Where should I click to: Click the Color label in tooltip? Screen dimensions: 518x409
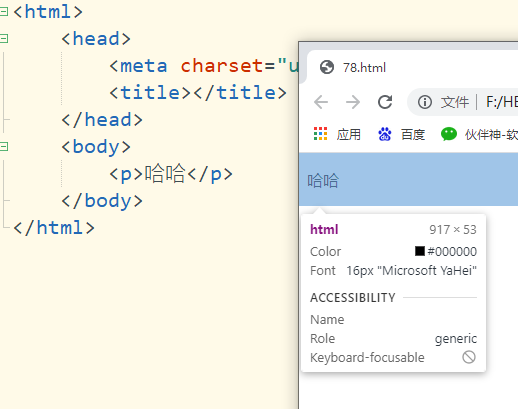325,251
